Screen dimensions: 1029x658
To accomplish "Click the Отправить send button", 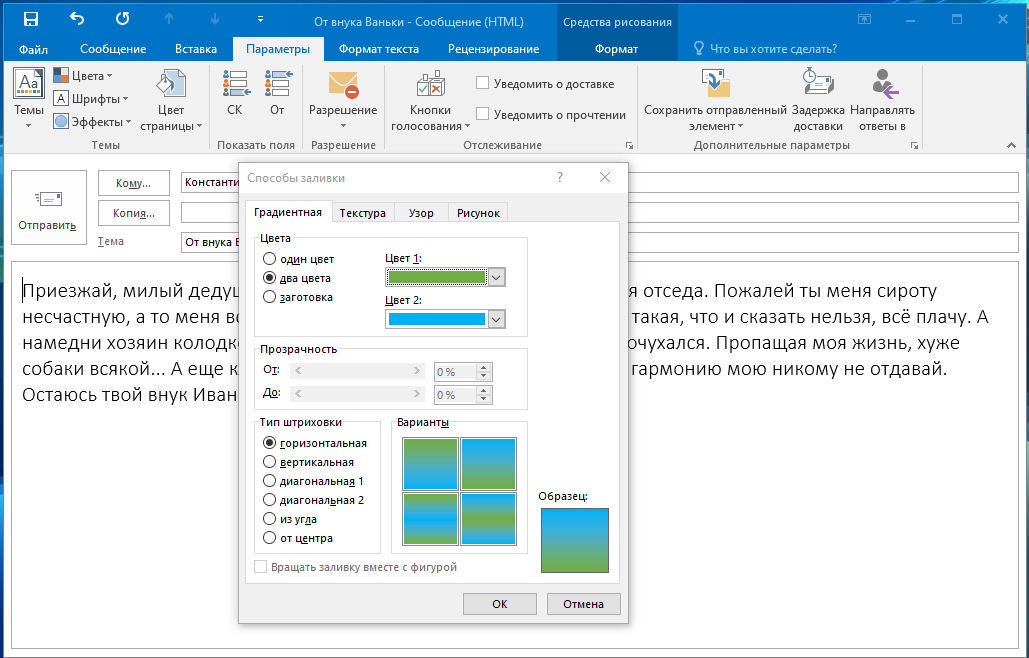I will [49, 207].
